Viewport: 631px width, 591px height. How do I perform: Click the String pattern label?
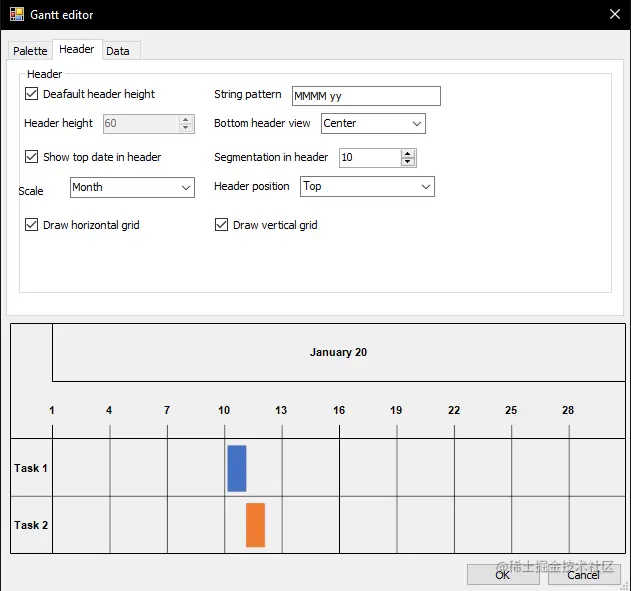[248, 95]
